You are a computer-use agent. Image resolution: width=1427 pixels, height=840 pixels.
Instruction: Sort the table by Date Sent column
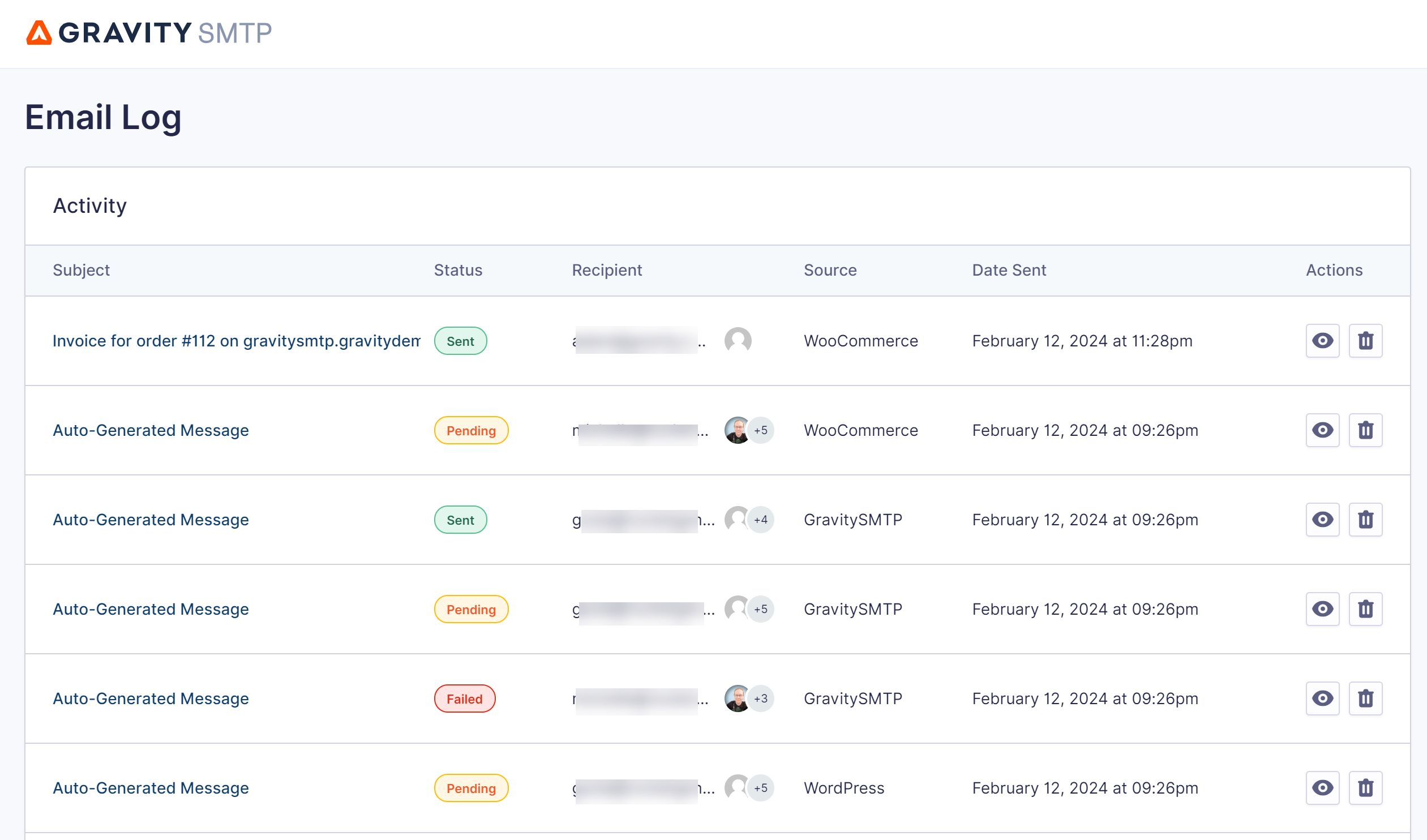click(x=1009, y=270)
